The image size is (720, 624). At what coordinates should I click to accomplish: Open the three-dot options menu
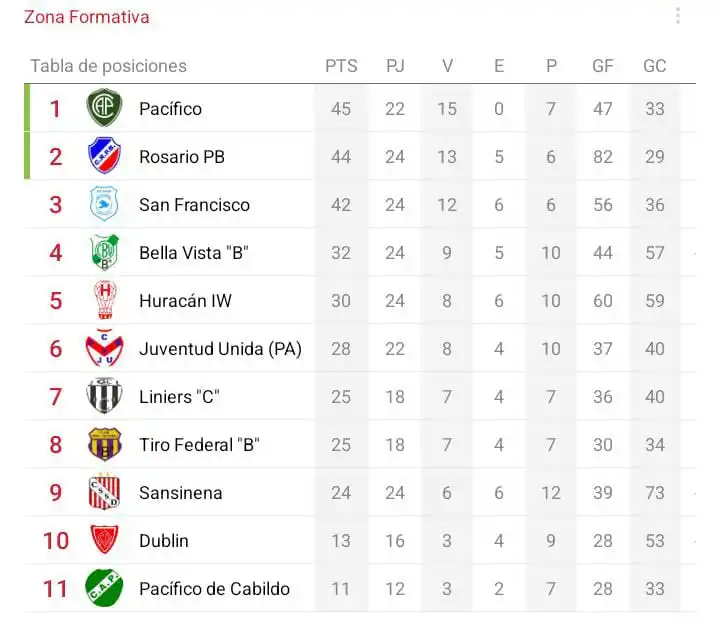(678, 16)
